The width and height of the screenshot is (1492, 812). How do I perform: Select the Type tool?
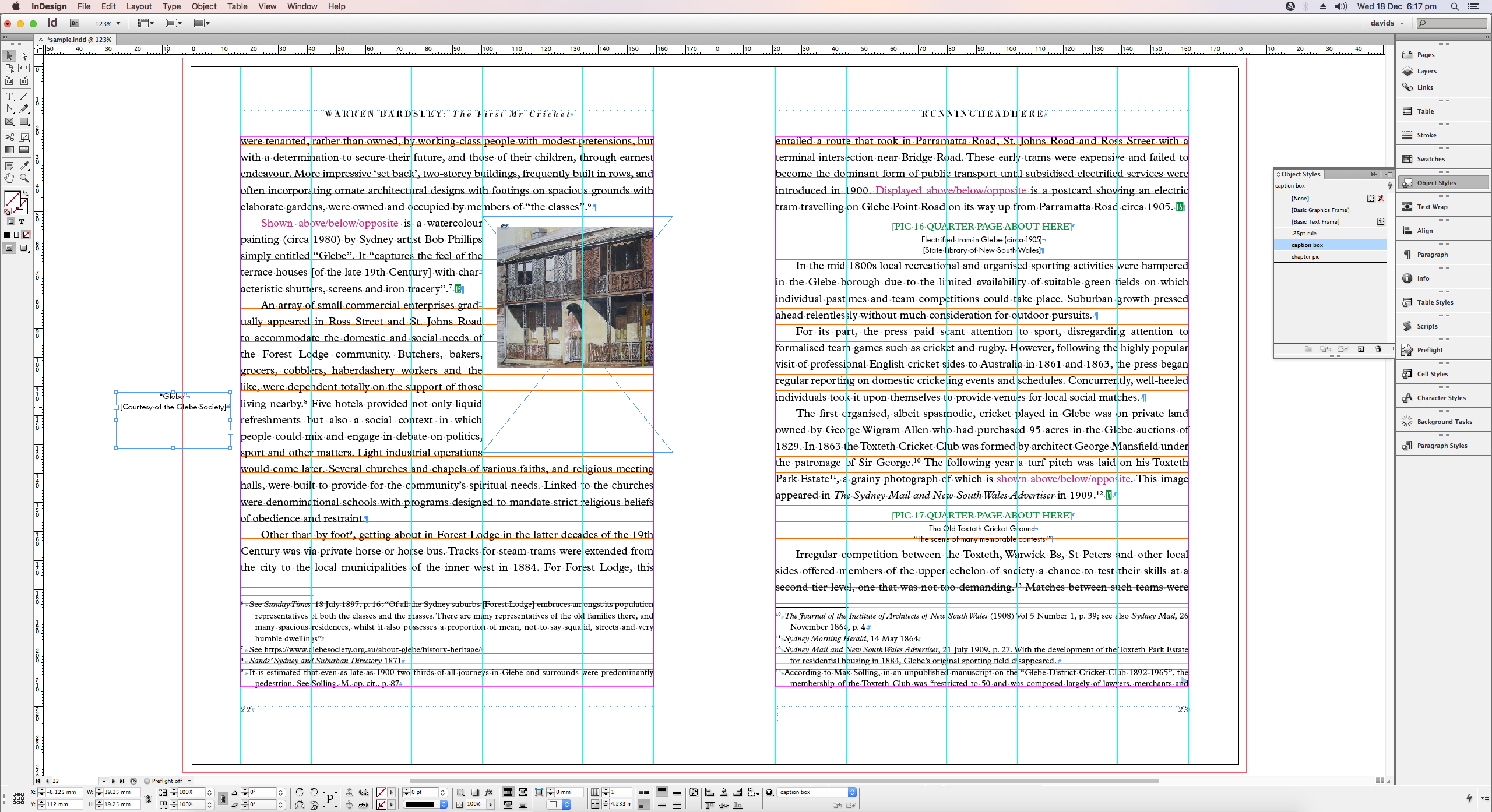[x=9, y=97]
